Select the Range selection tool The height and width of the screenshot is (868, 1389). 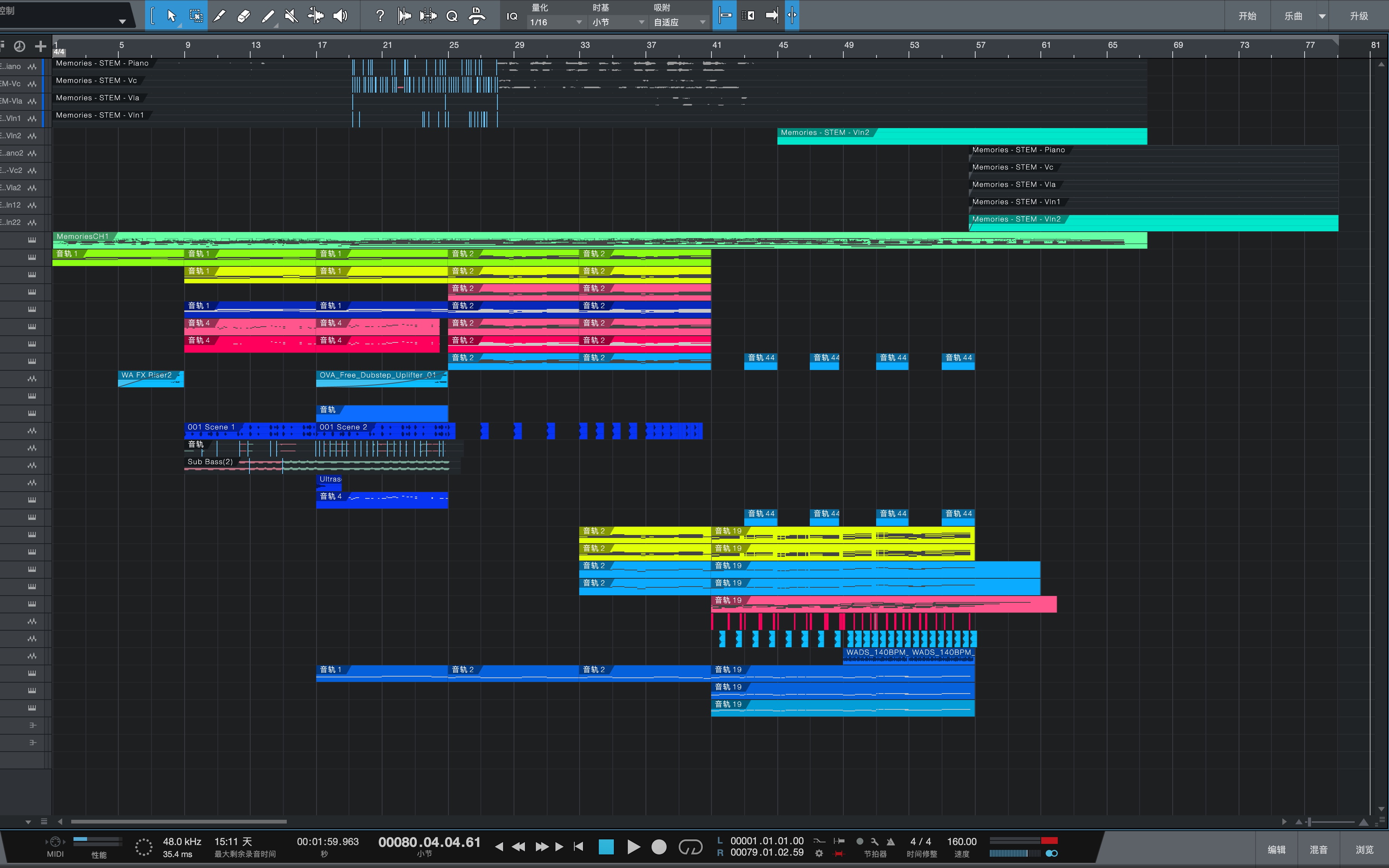coord(196,15)
